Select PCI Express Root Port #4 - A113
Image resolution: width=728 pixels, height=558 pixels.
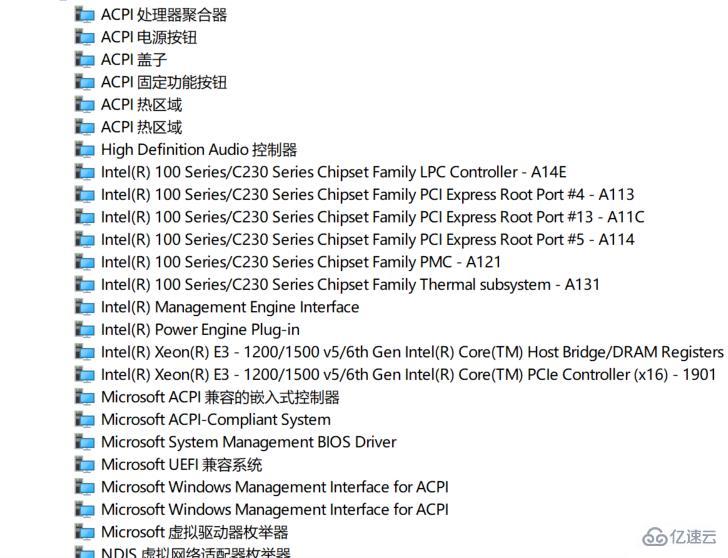[367, 195]
